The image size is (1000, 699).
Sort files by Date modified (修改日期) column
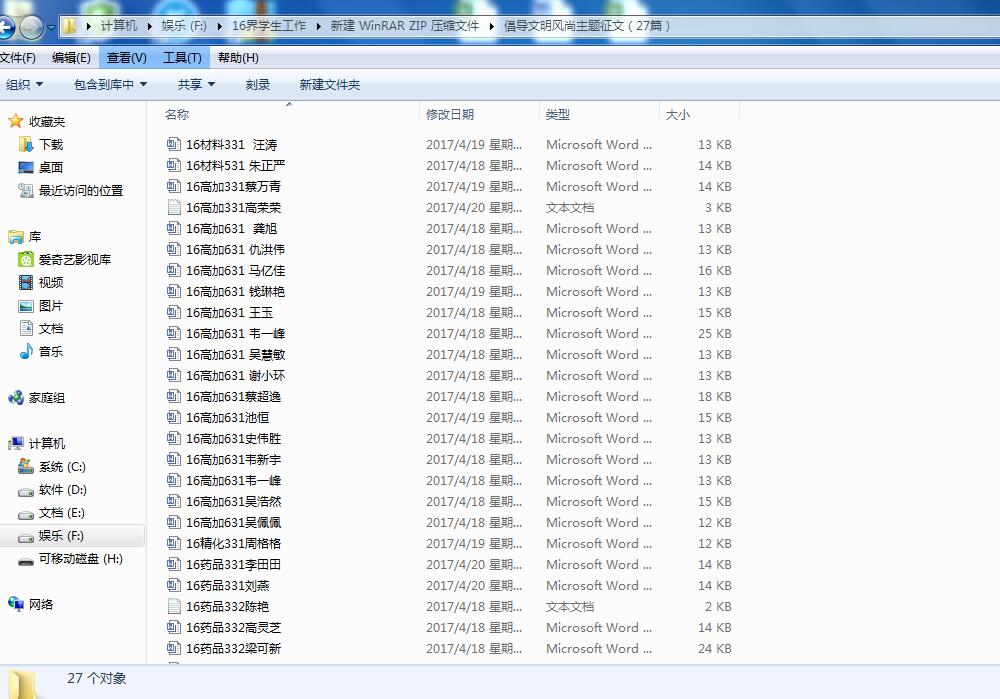pyautogui.click(x=450, y=115)
